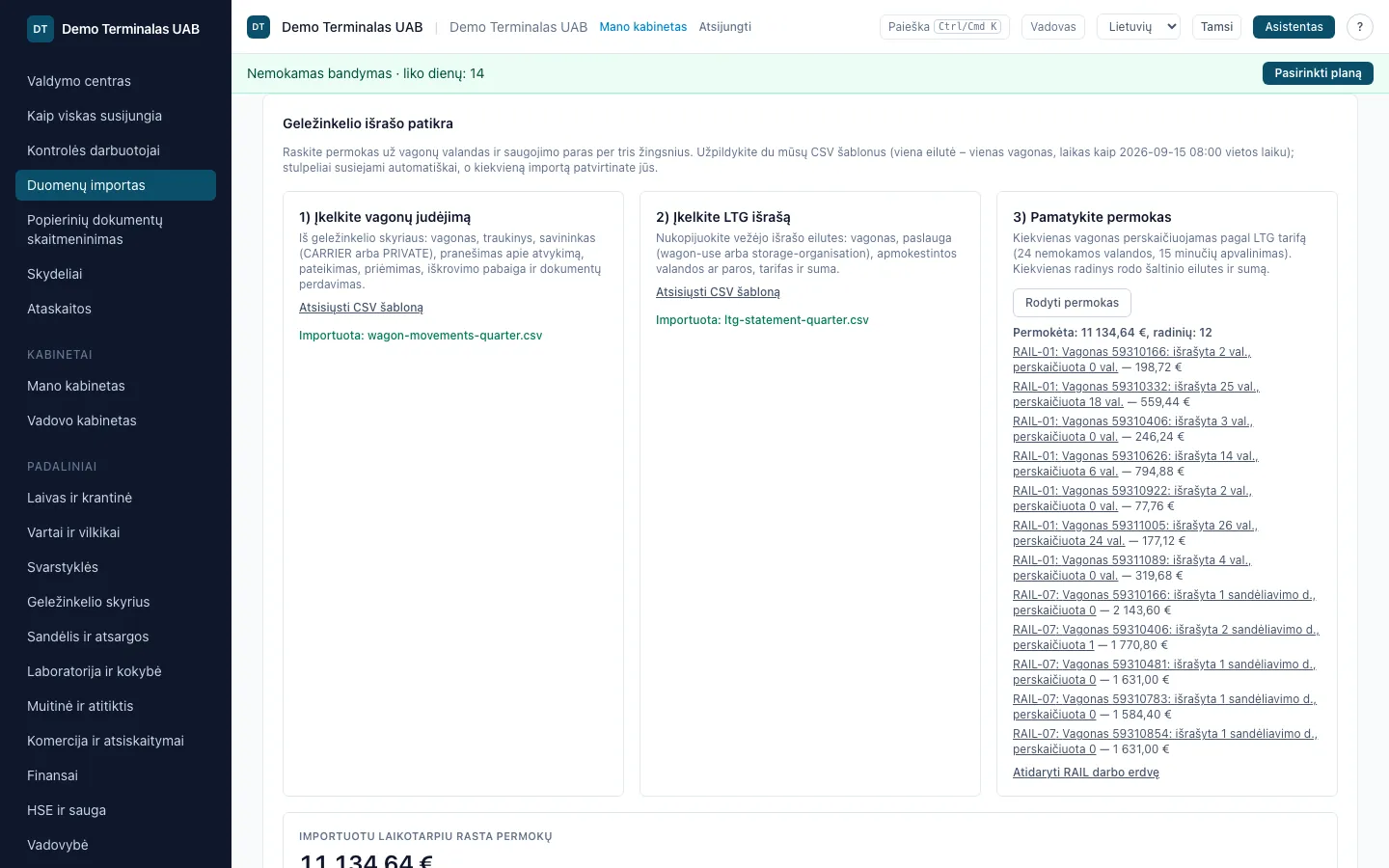Launch the Asistentas assistant
The height and width of the screenshot is (868, 1389).
tap(1294, 27)
